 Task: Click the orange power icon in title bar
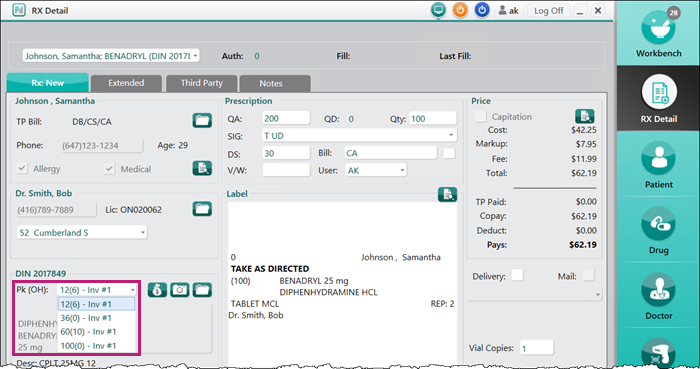click(460, 10)
